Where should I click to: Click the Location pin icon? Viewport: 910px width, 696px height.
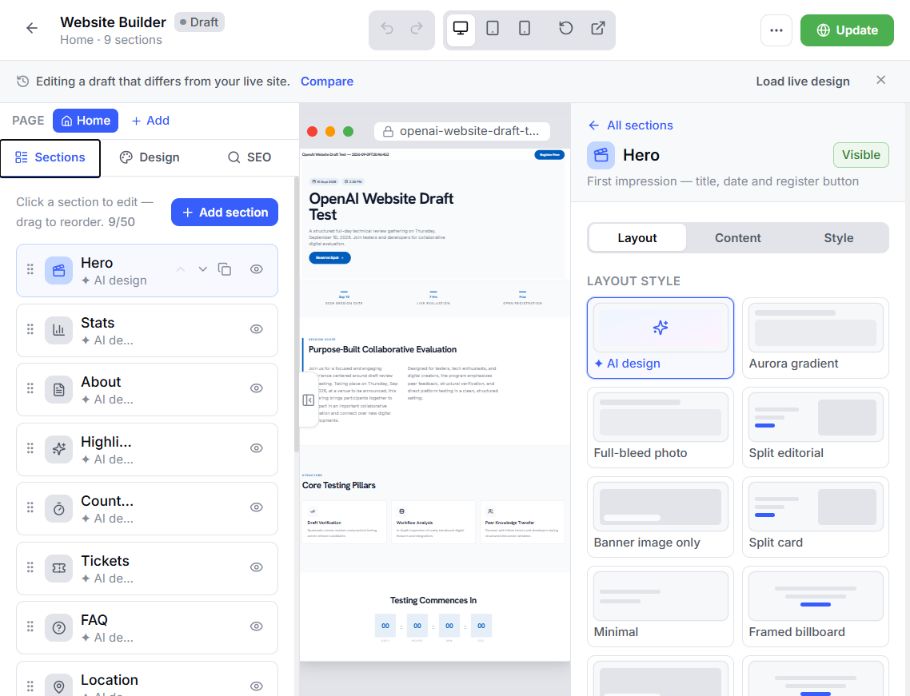[x=59, y=687]
